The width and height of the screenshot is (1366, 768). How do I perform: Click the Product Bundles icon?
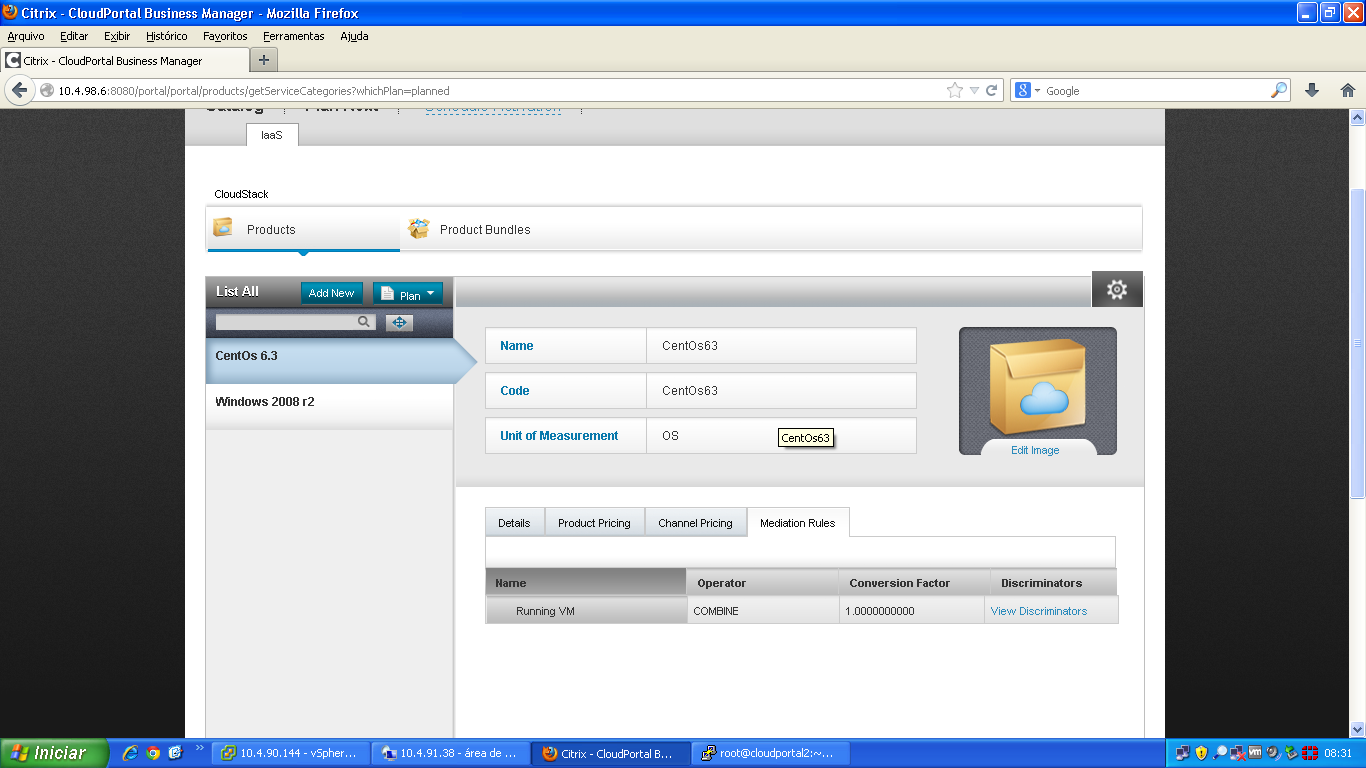coord(418,229)
